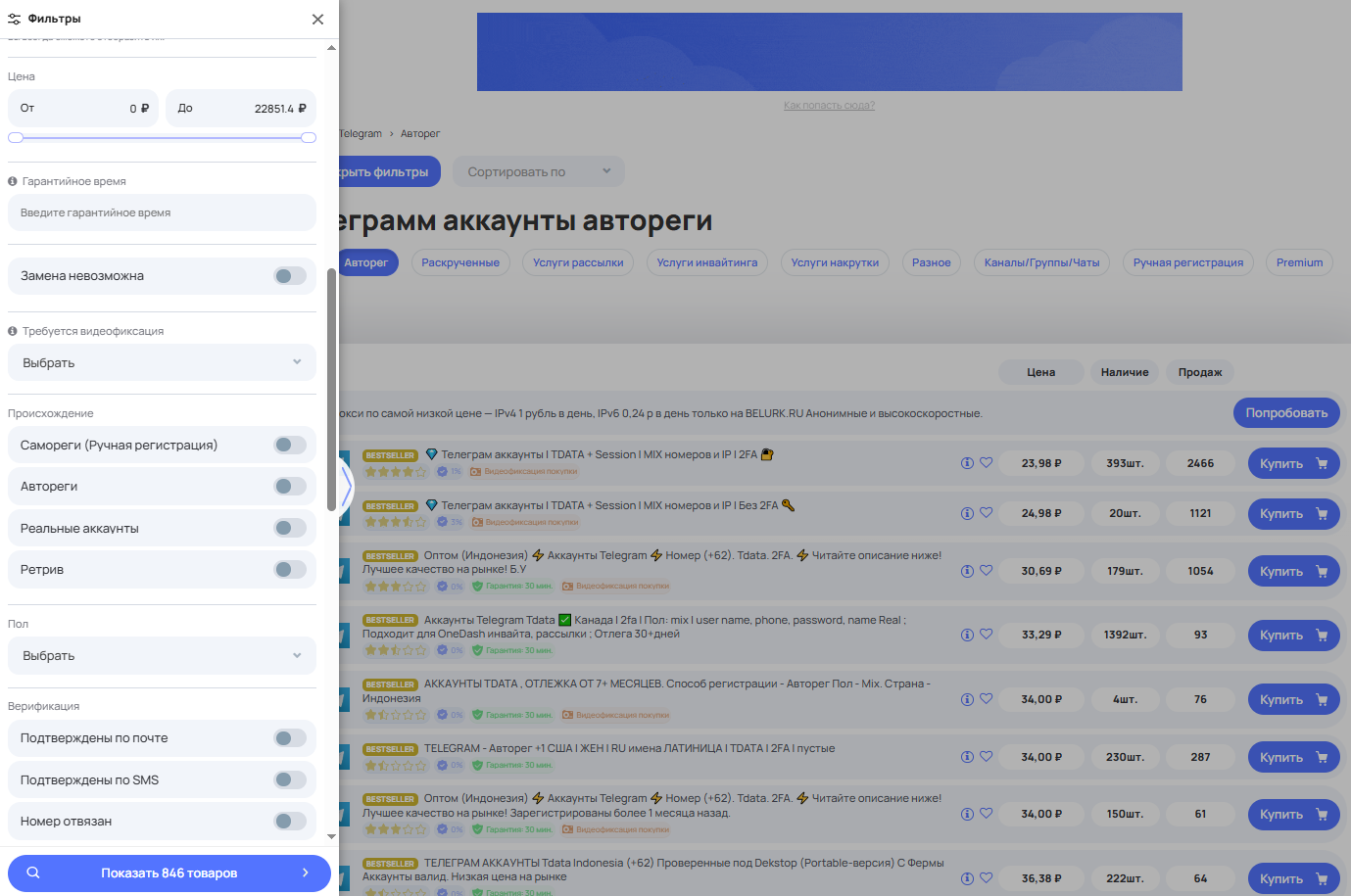Image resolution: width=1351 pixels, height=896 pixels.
Task: Click the blue advertisement banner
Action: [829, 52]
